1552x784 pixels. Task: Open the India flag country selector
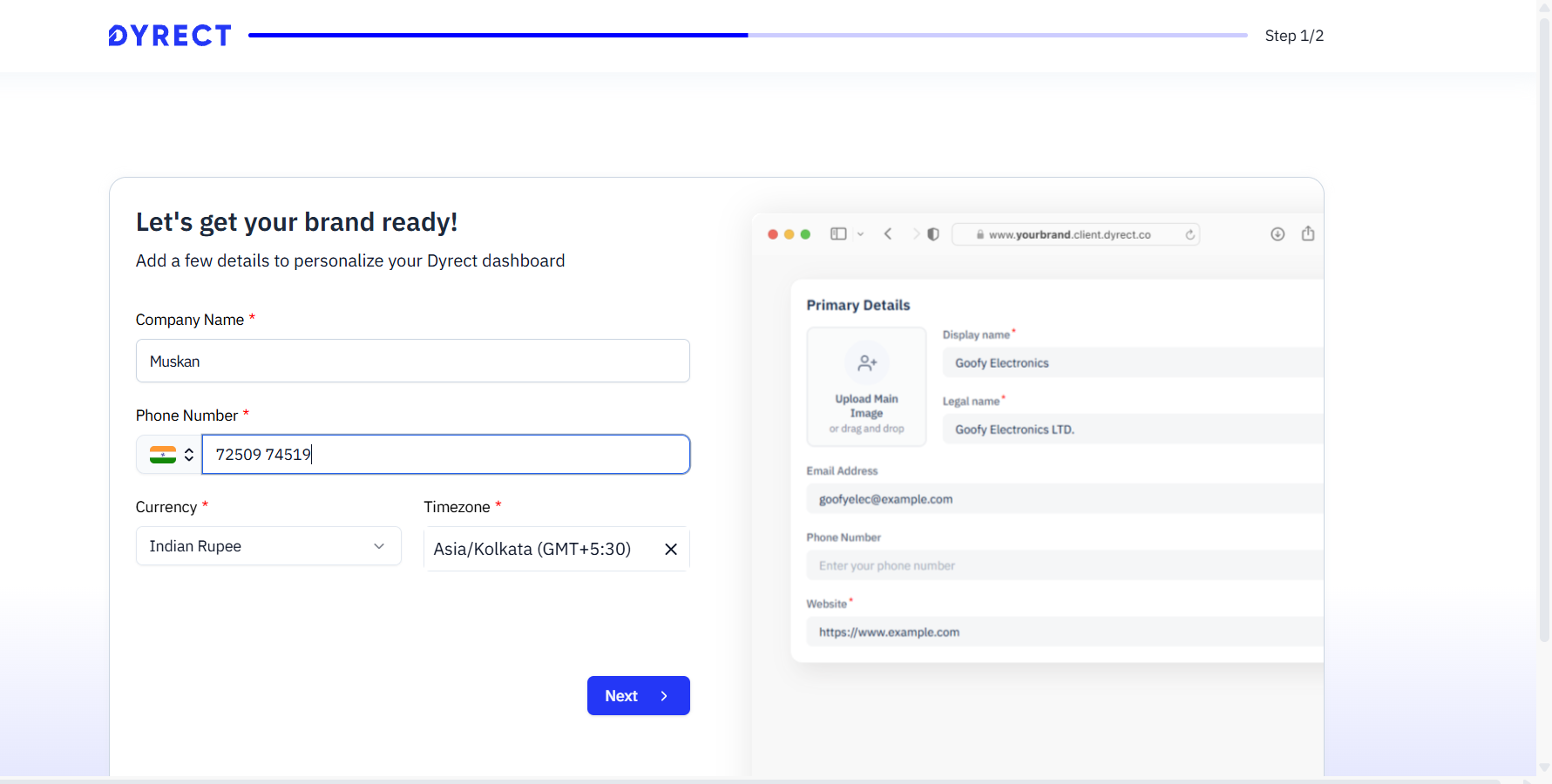coord(171,455)
